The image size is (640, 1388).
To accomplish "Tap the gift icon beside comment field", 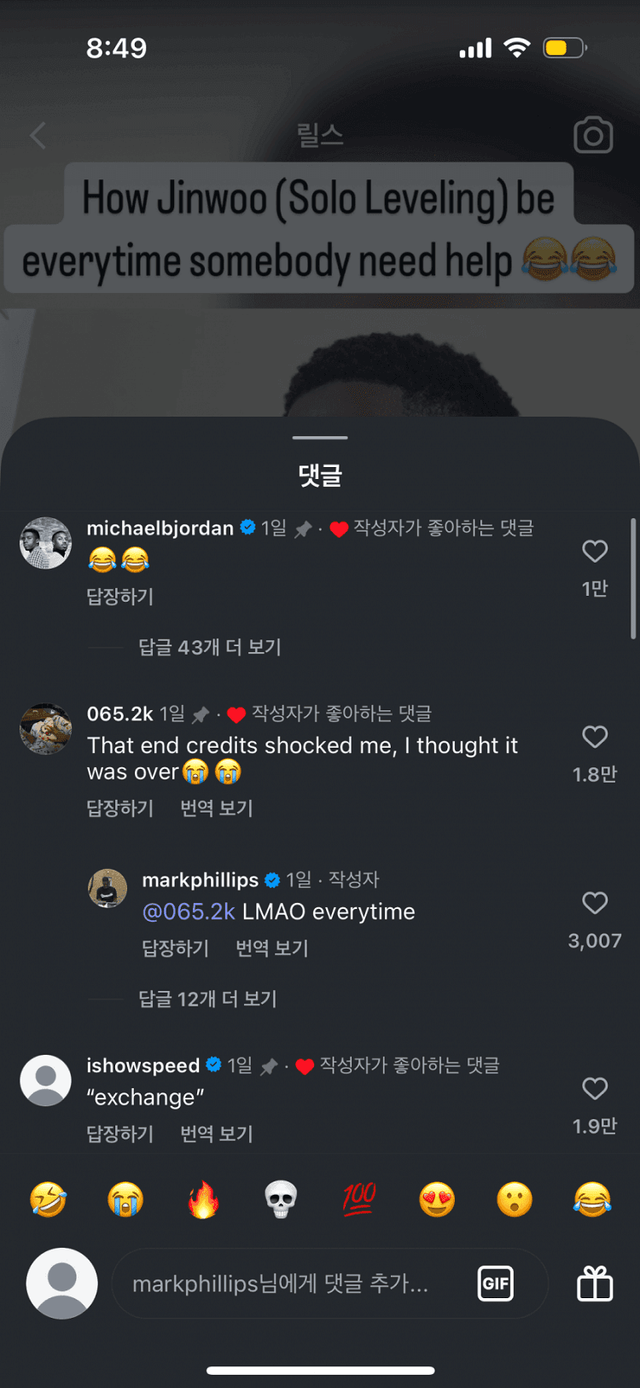I will (x=595, y=1284).
